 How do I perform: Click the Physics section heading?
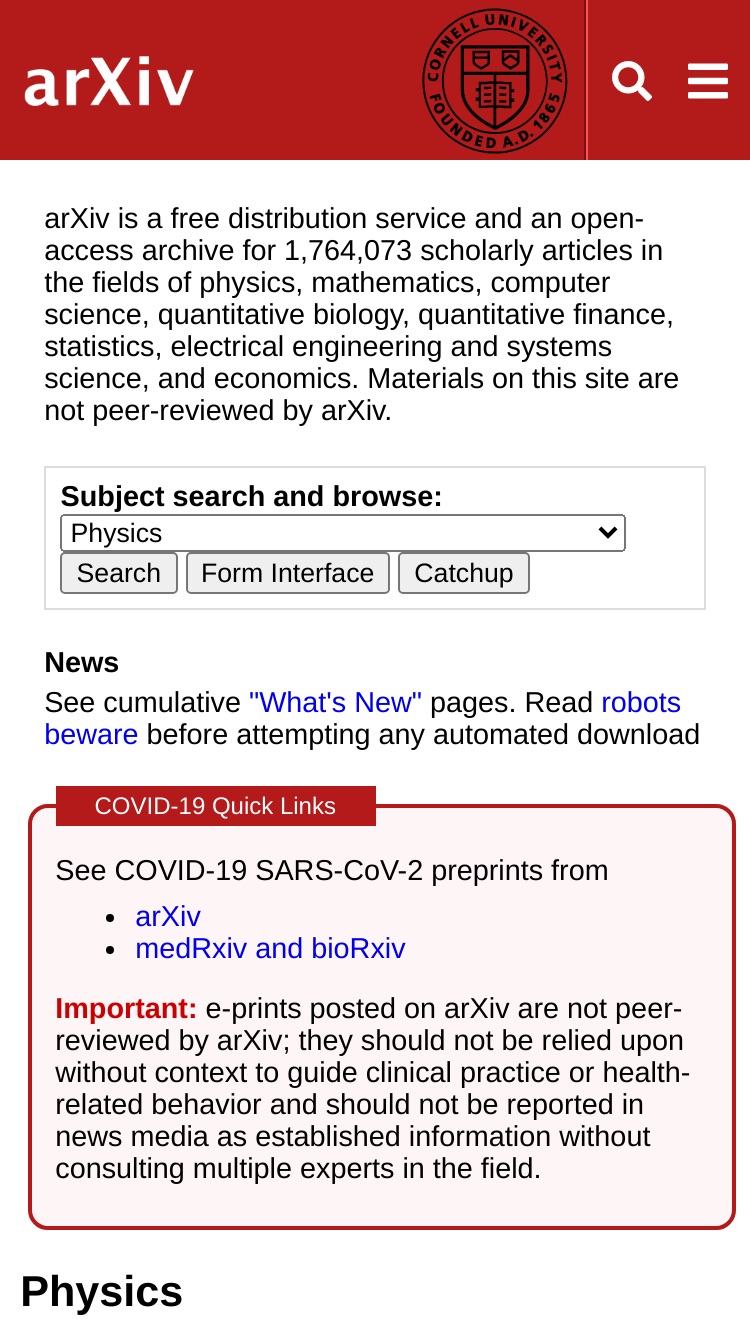[x=102, y=1292]
